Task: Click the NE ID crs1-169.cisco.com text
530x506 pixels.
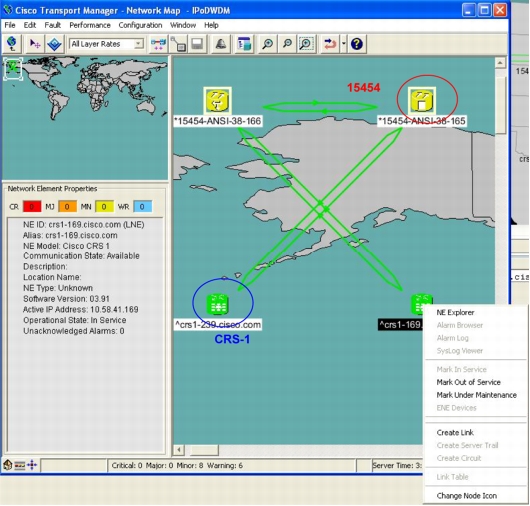Action: tap(83, 224)
